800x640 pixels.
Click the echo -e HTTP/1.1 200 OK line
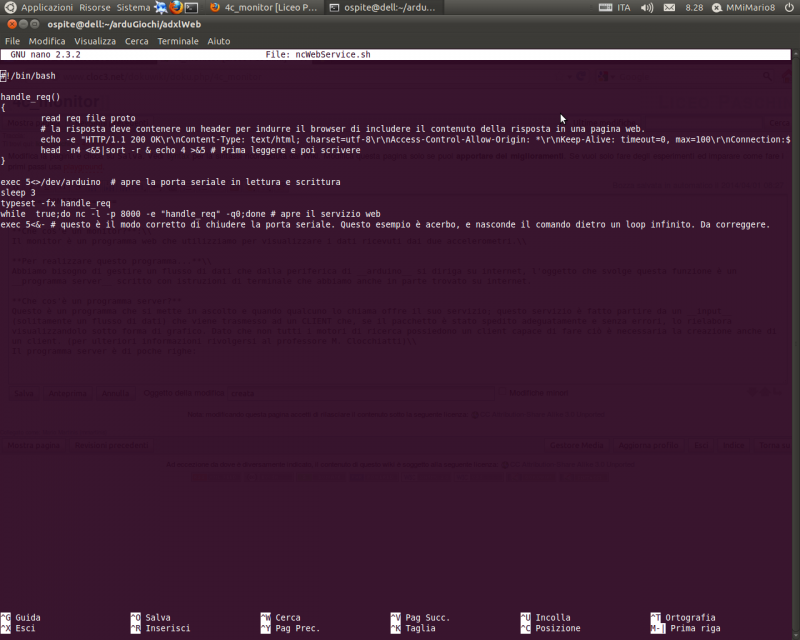coord(415,140)
